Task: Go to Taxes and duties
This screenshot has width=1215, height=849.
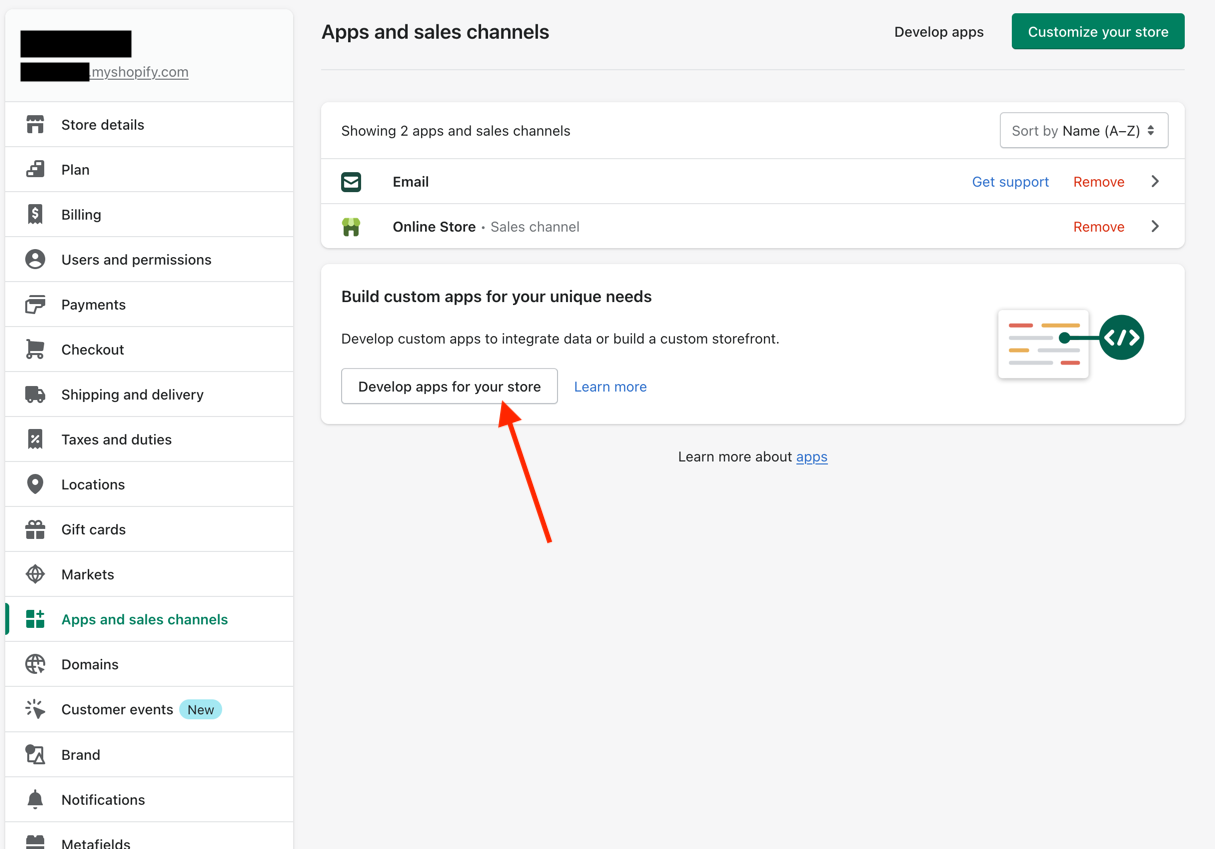Action: [150, 440]
